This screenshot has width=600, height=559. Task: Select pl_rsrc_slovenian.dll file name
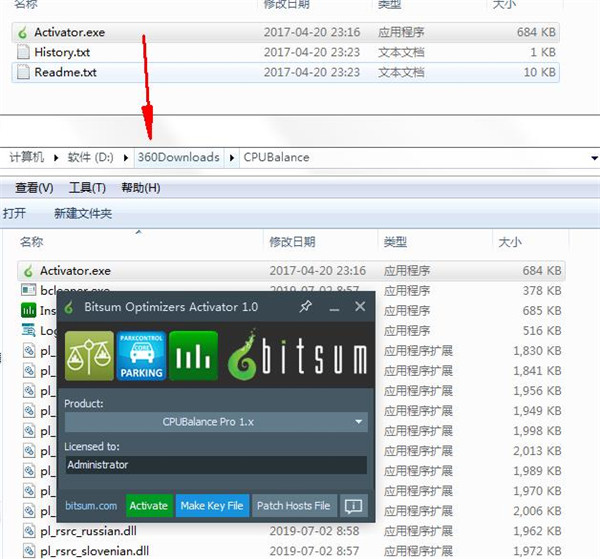95,551
